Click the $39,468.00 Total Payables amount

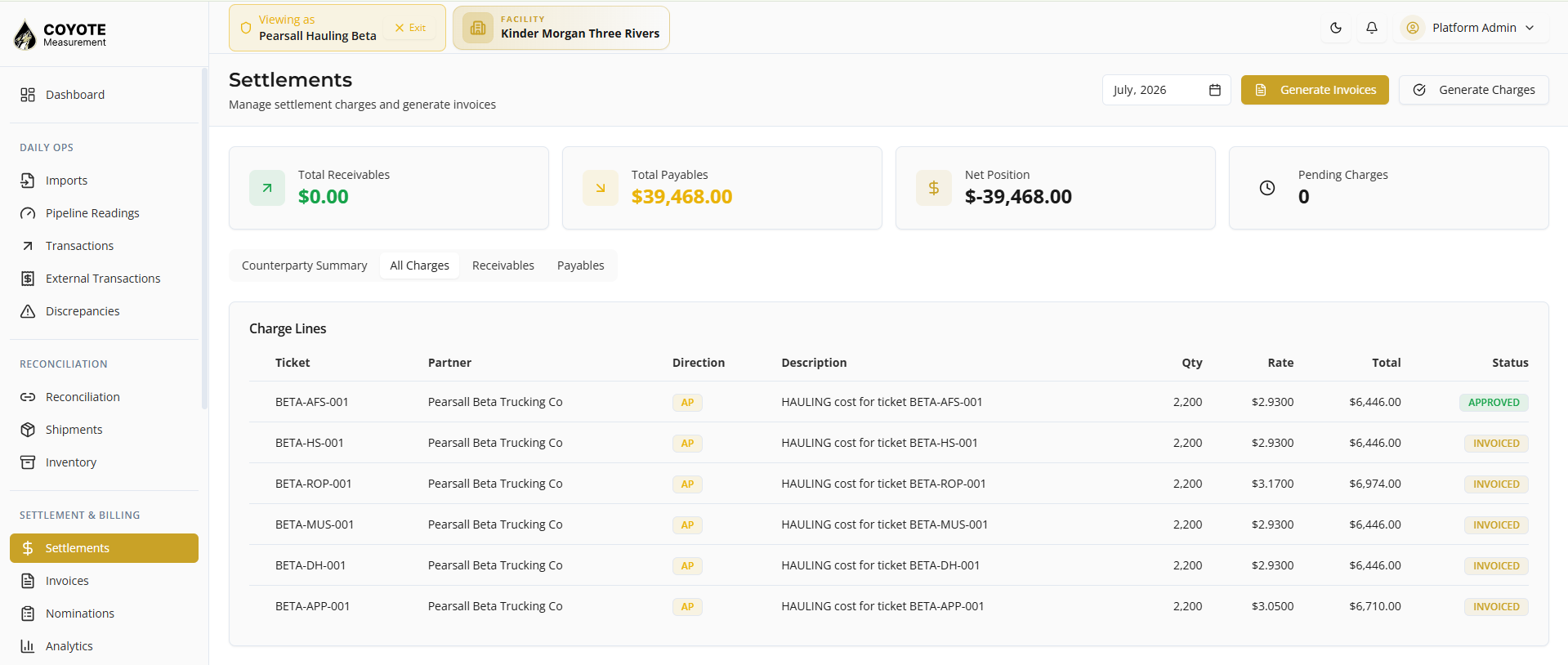point(681,197)
